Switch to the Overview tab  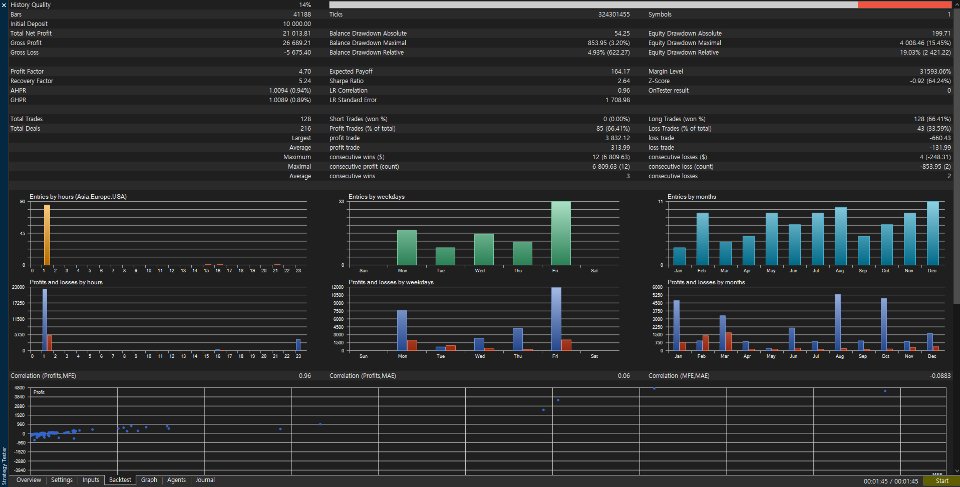tap(29, 480)
